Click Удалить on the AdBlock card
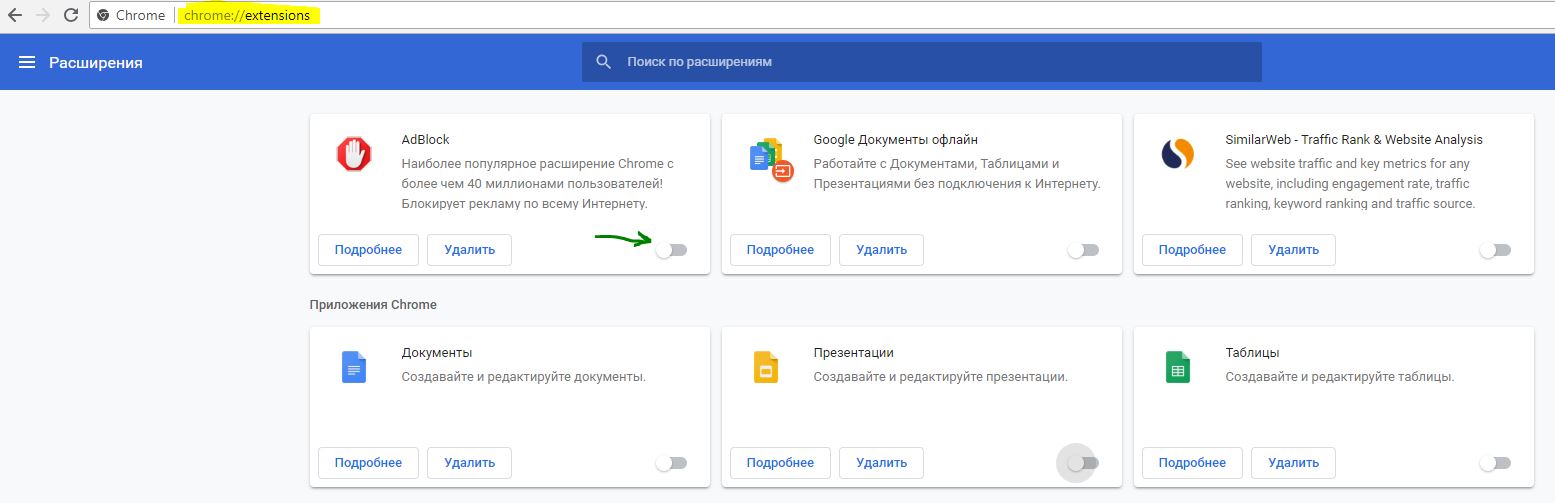The width and height of the screenshot is (1555, 503). (x=470, y=250)
